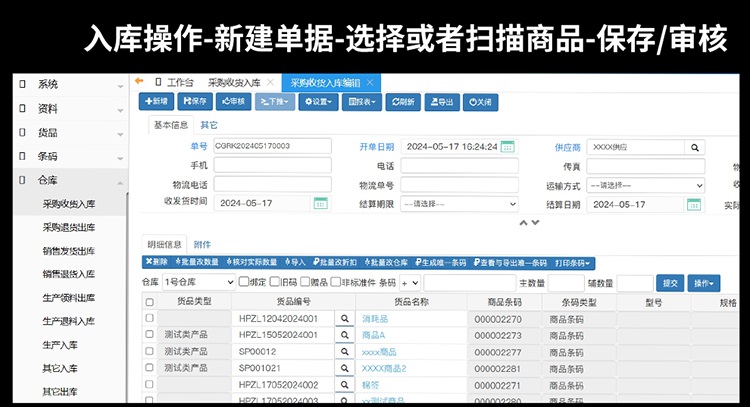
Task: Open the 消耗品 product link
Action: pyautogui.click(x=375, y=319)
